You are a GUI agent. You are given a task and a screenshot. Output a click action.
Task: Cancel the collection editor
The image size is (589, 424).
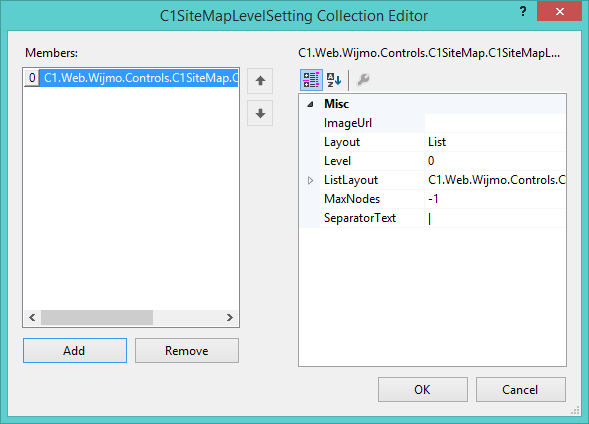[x=521, y=389]
